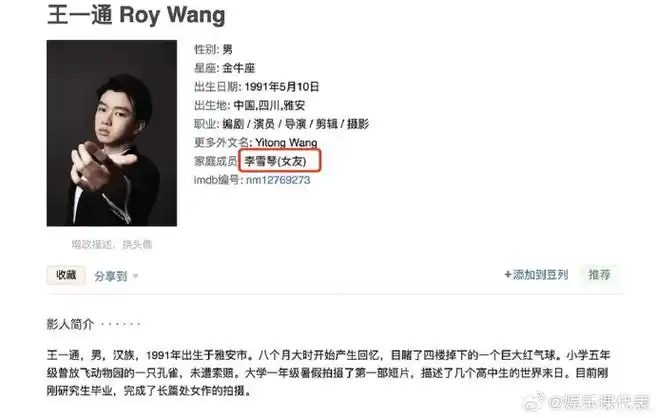Open Roy Wang's profile photo
The height and width of the screenshot is (418, 656).
pyautogui.click(x=112, y=133)
